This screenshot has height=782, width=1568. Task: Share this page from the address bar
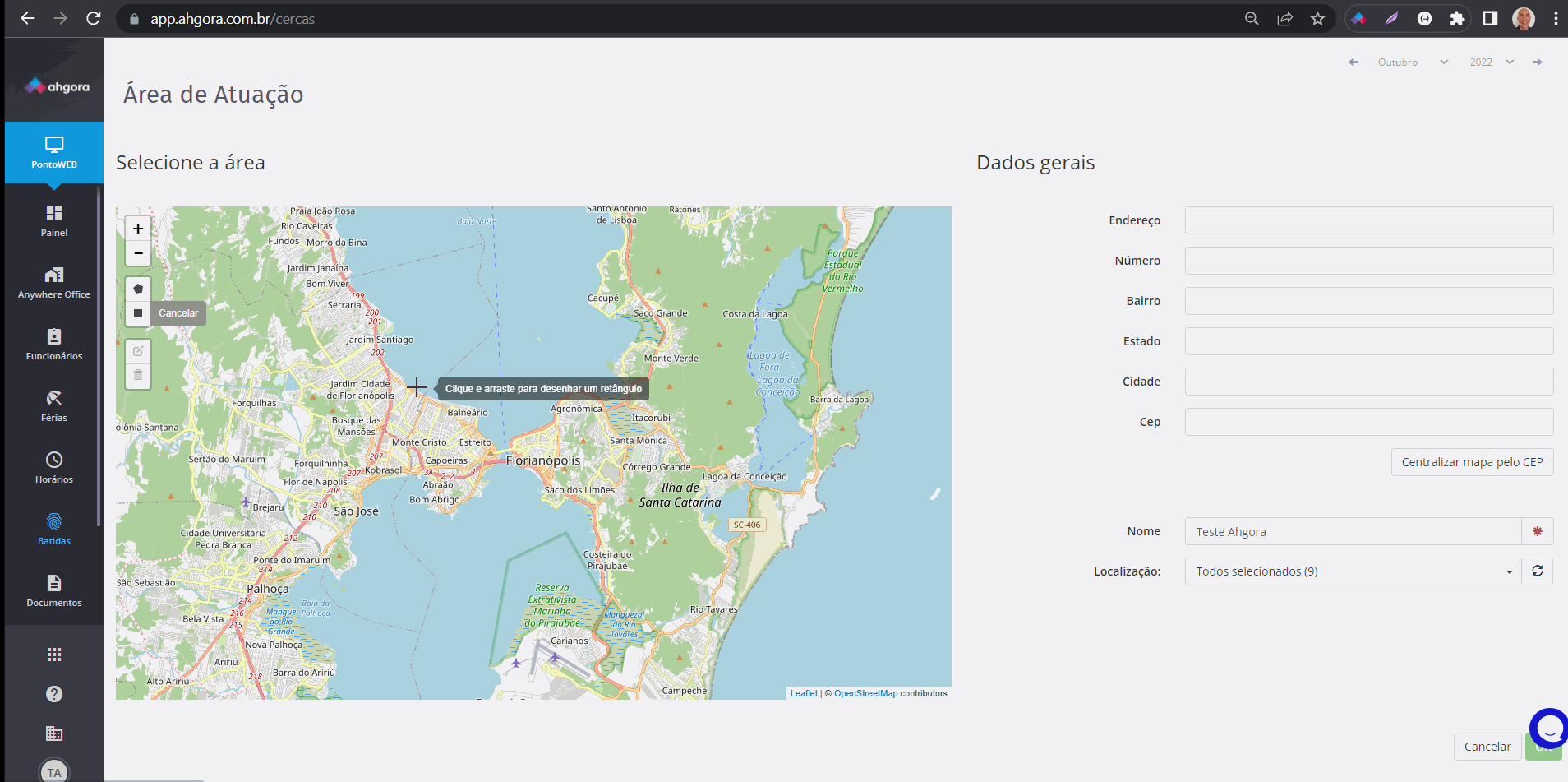tap(1284, 18)
